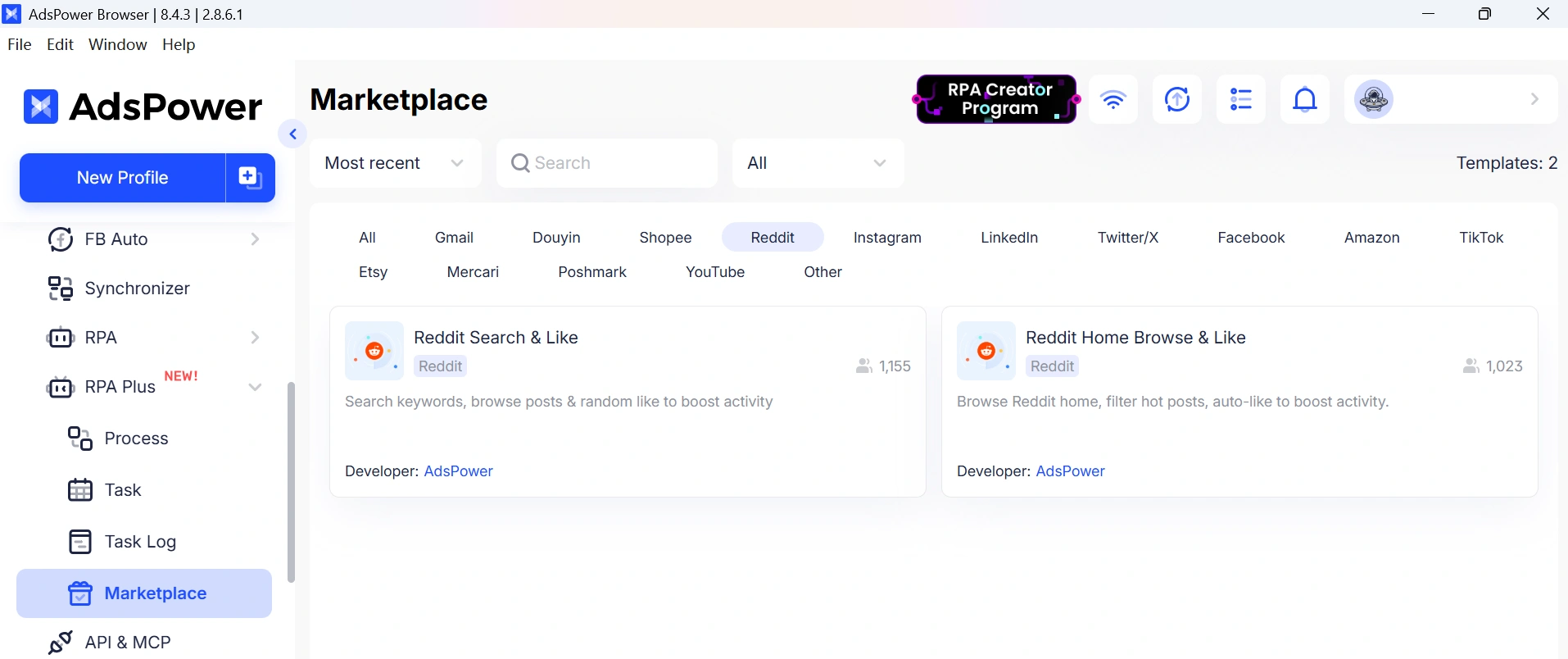Click the Marketplace store icon
Screen dimensions: 1568x659
[x=79, y=593]
